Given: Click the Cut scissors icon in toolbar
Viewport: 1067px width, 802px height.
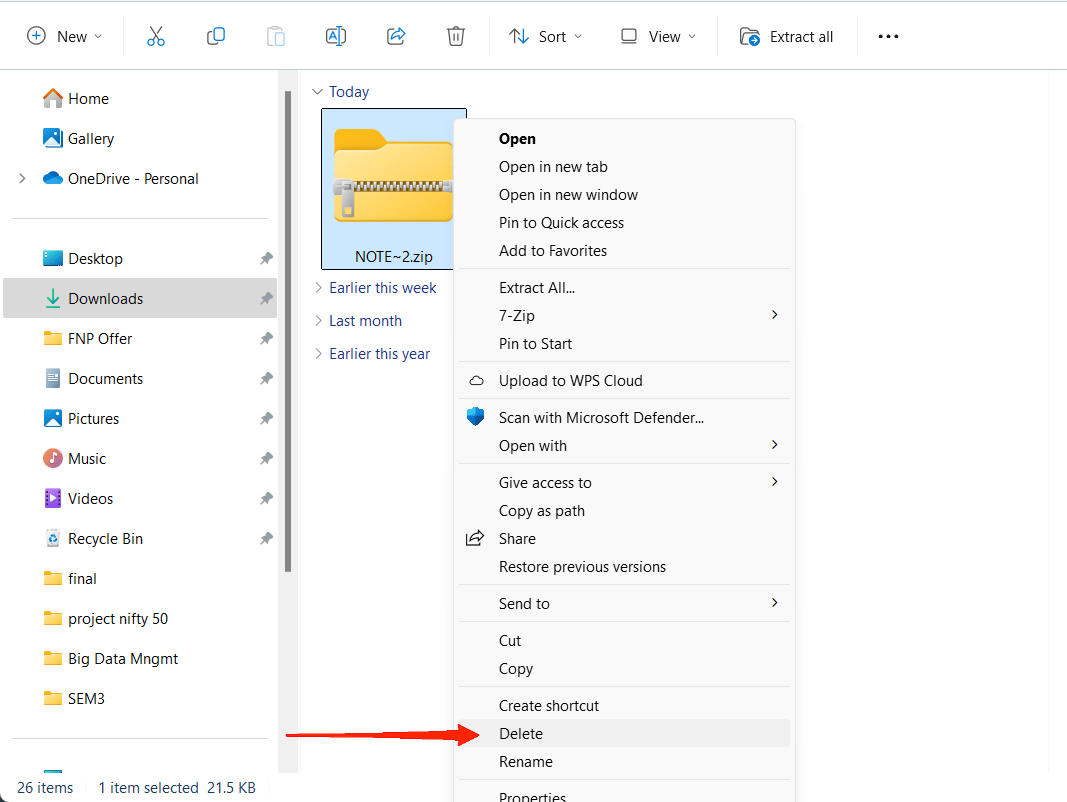Looking at the screenshot, I should (x=156, y=36).
